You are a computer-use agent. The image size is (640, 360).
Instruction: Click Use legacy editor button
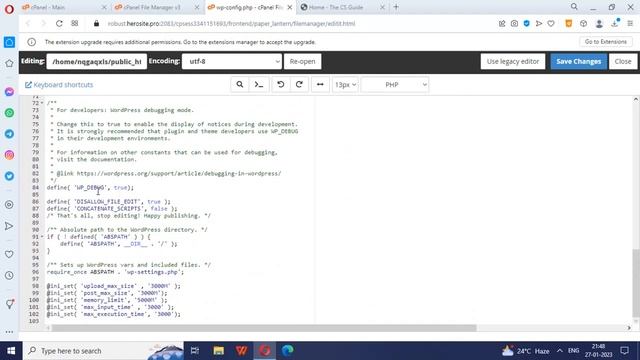pos(513,61)
